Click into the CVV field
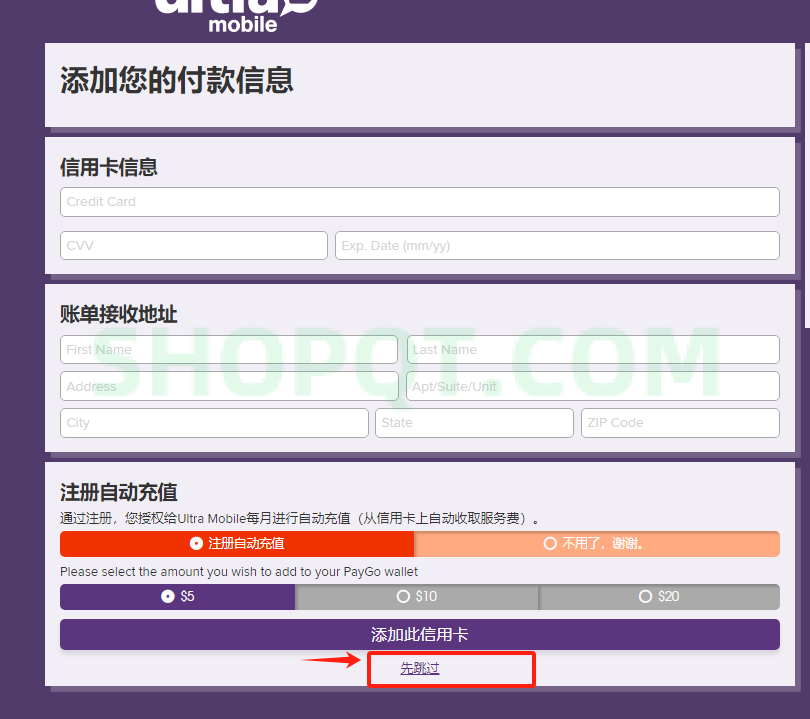The height and width of the screenshot is (719, 810). 194,245
